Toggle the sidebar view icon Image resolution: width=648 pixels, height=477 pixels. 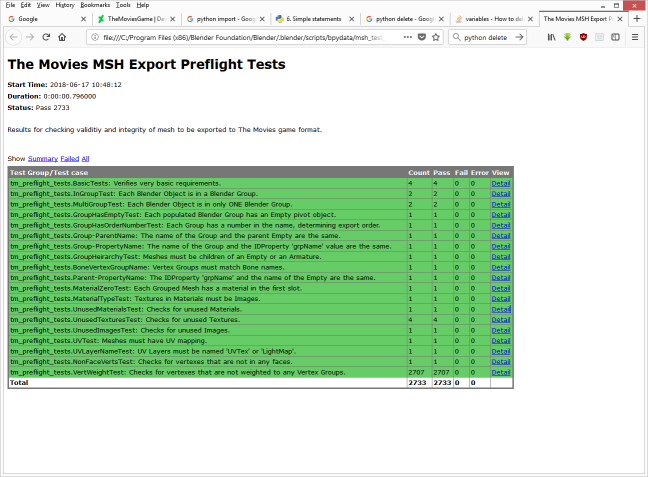615,37
